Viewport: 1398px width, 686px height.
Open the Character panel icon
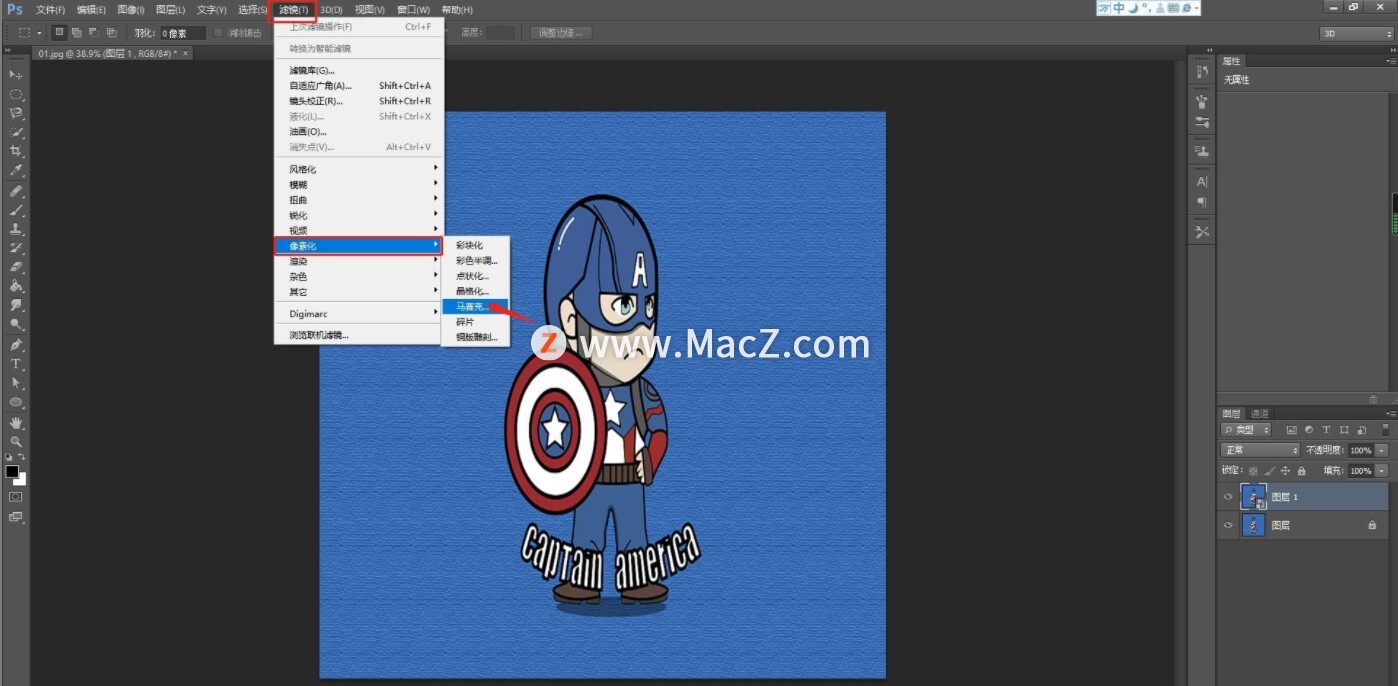1202,181
